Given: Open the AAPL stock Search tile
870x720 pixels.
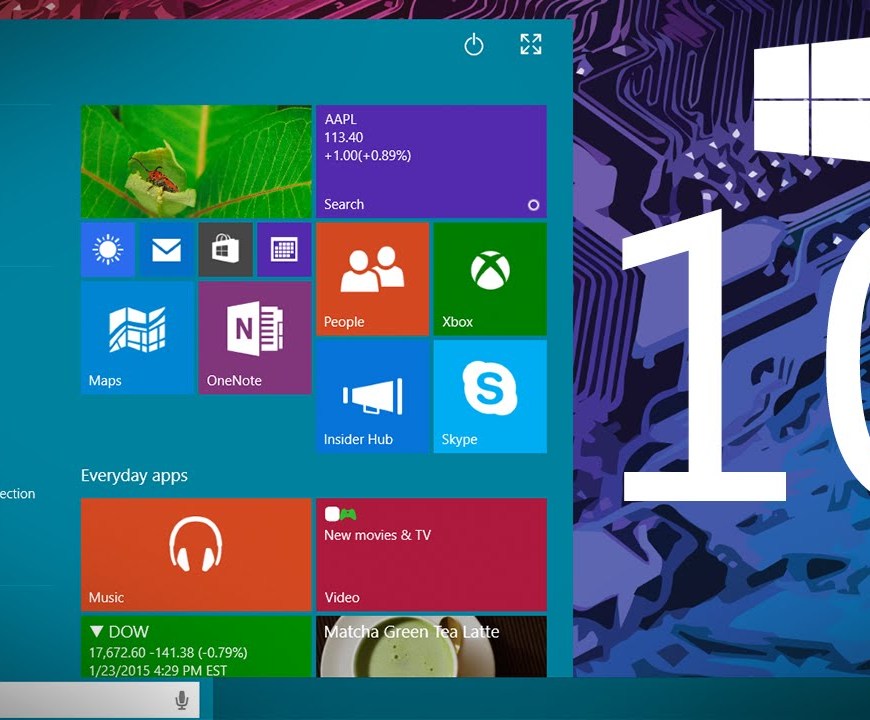Looking at the screenshot, I should 431,161.
